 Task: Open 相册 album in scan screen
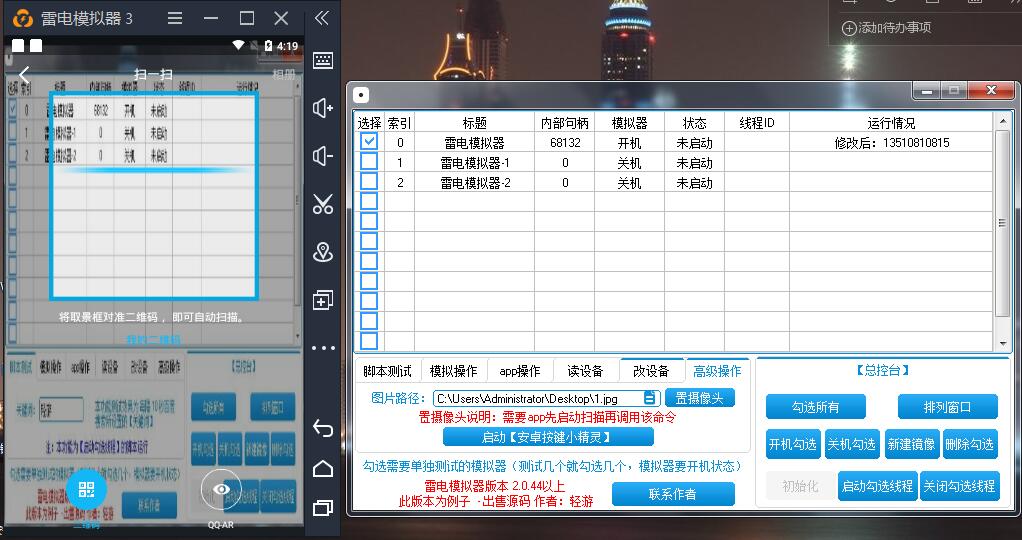point(284,74)
